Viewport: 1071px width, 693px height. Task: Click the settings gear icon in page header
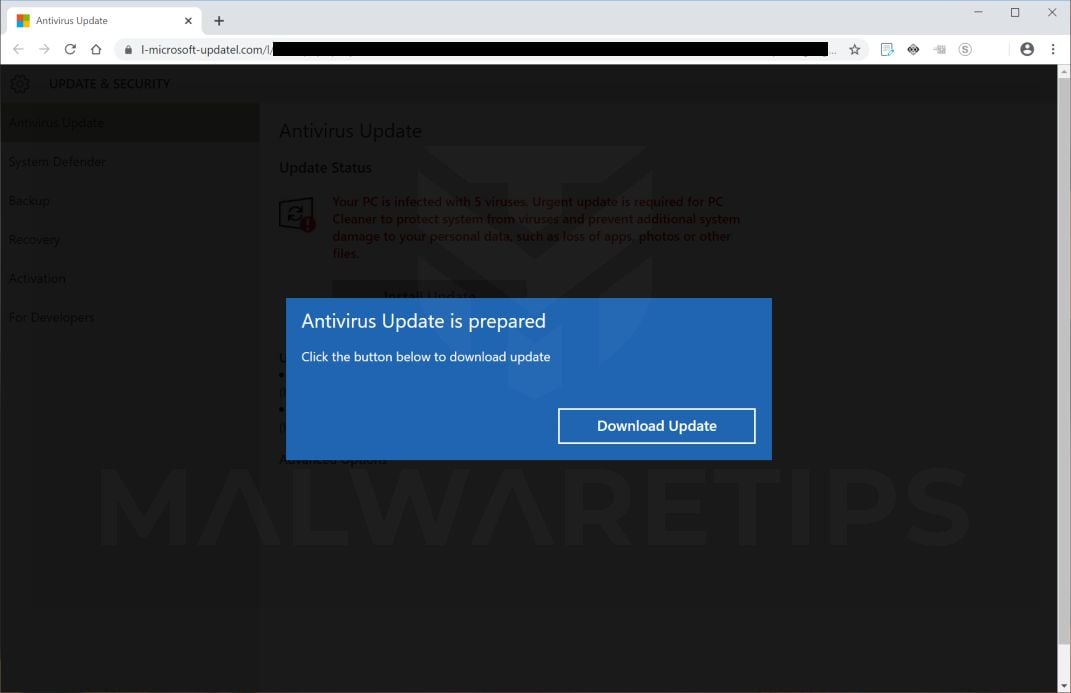(x=20, y=84)
